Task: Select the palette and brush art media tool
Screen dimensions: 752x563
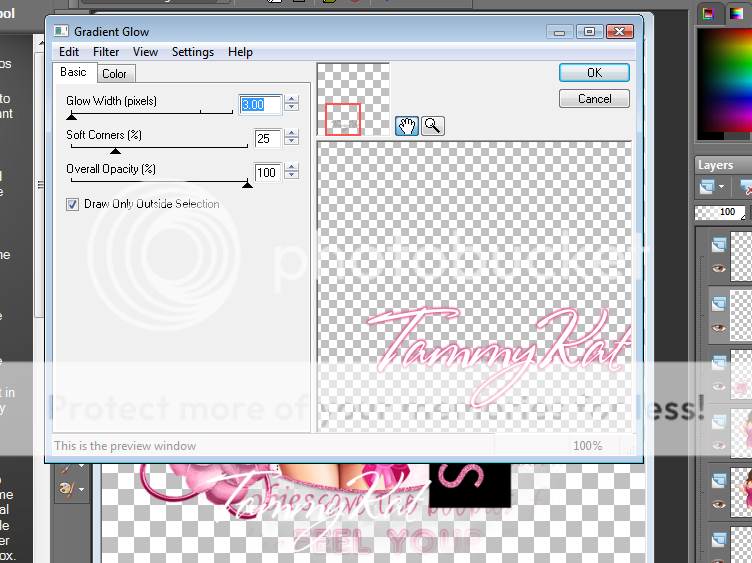Action: [66, 489]
